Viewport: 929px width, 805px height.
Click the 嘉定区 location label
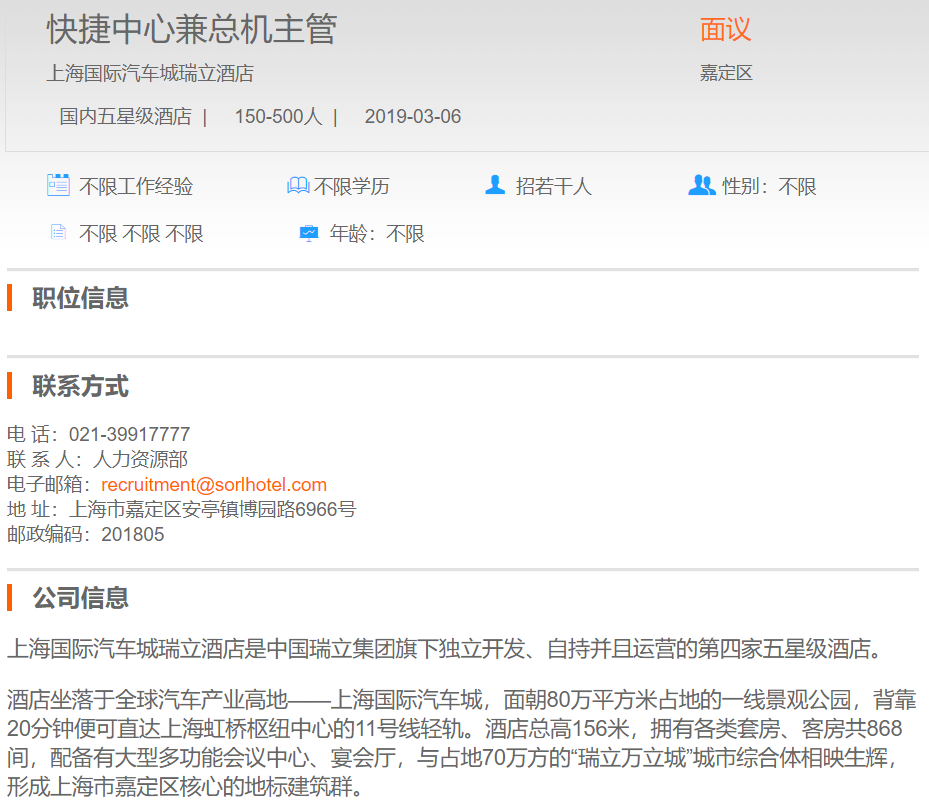725,73
